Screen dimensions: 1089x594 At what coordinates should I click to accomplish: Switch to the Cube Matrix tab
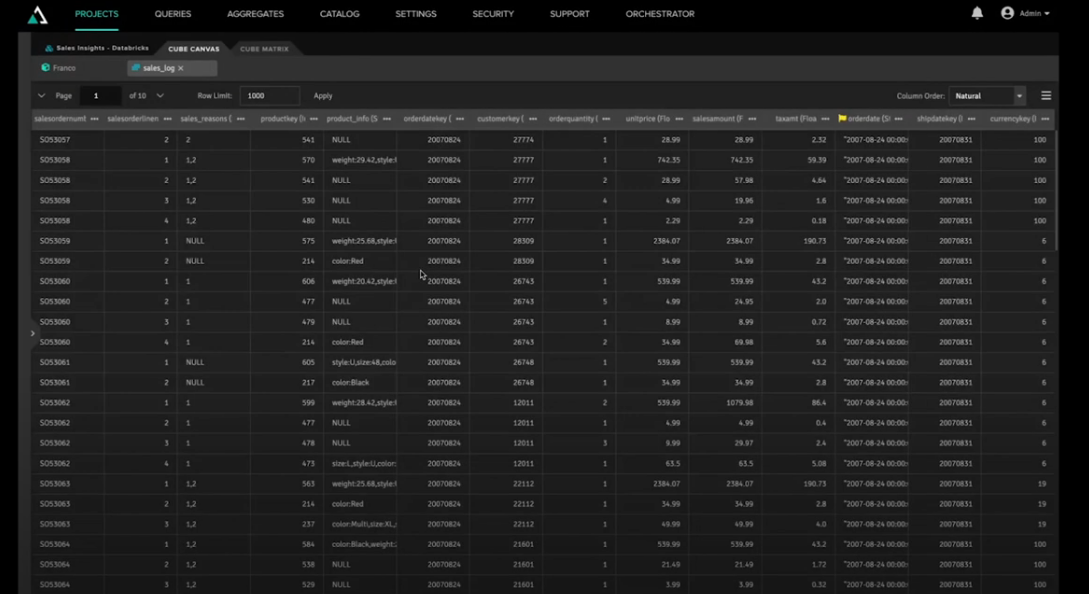pyautogui.click(x=264, y=49)
